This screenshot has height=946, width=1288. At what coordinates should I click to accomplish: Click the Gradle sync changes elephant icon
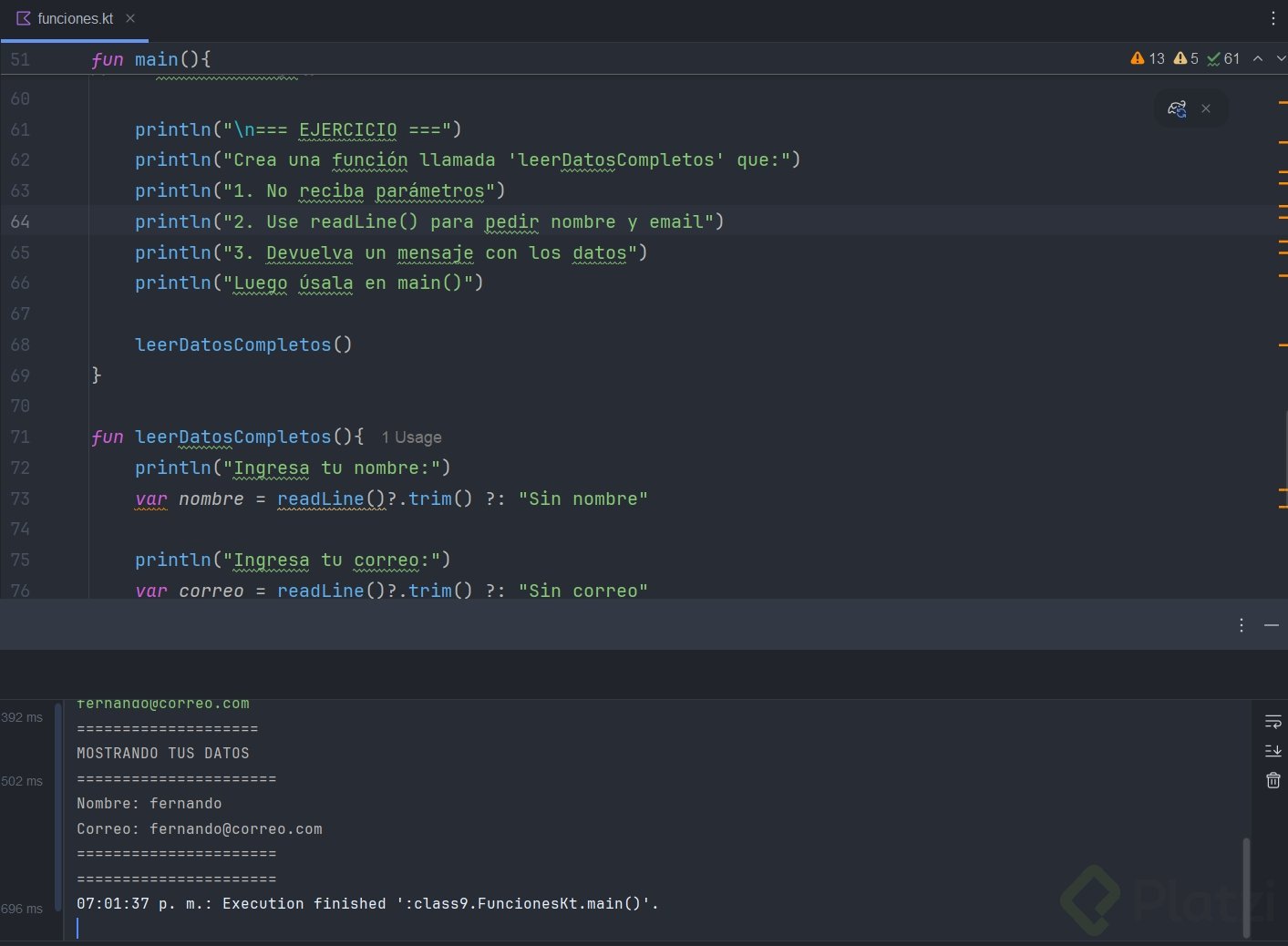[1177, 108]
